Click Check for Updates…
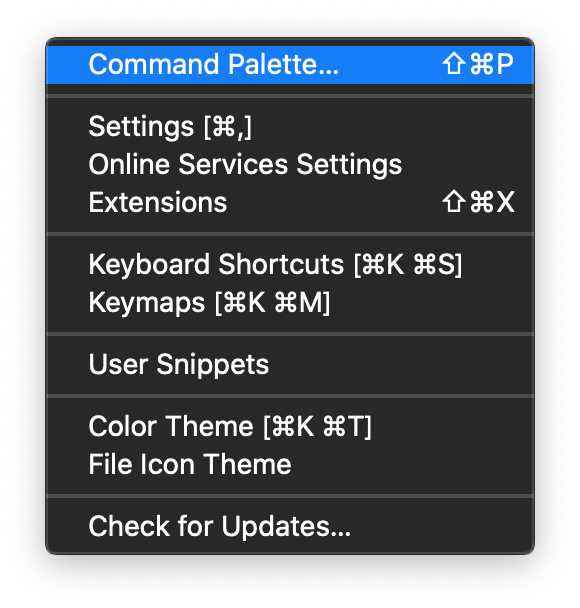 click(290, 527)
